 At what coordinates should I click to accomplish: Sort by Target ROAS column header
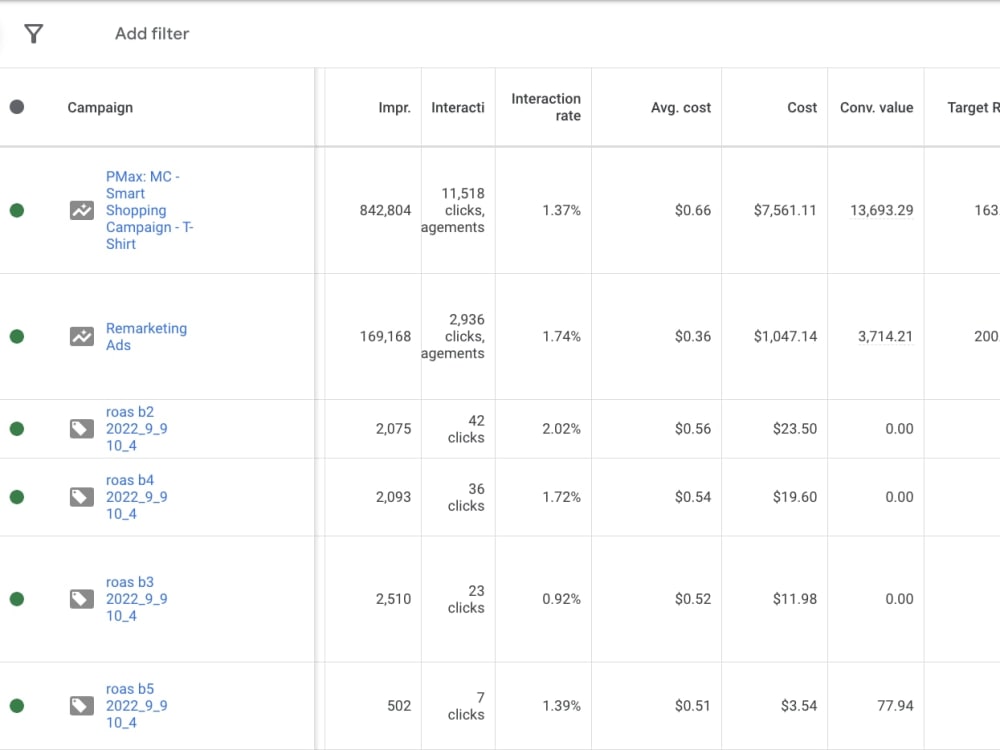pyautogui.click(x=973, y=107)
